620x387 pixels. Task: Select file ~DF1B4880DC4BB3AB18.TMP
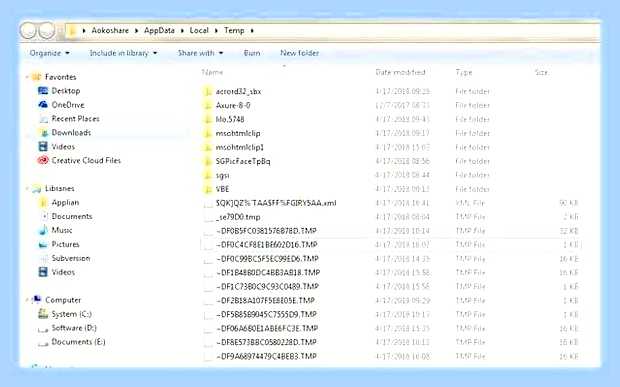(x=268, y=273)
